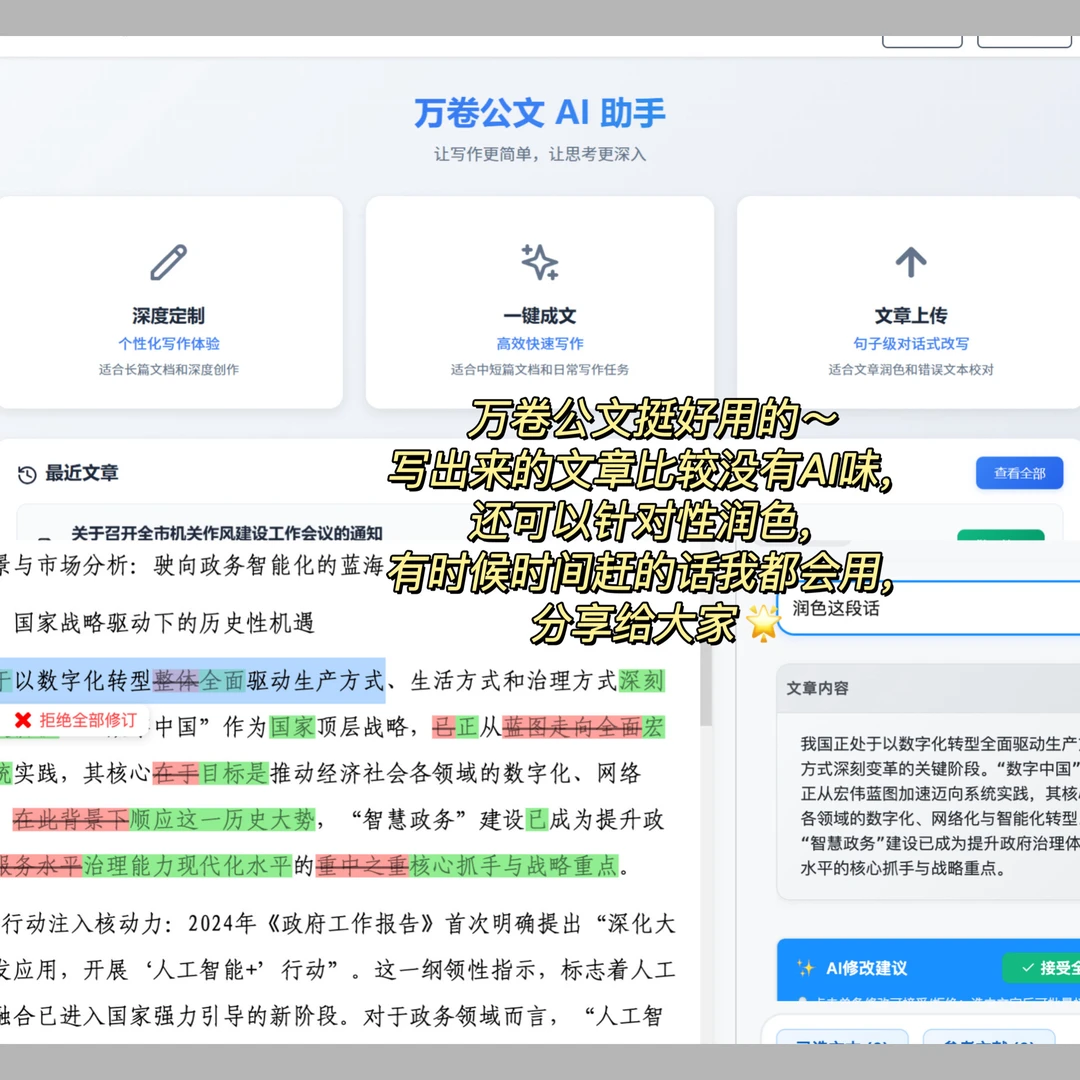Click 拒绝全部修订 to reject all revisions
This screenshot has height=1080, width=1080.
75,720
